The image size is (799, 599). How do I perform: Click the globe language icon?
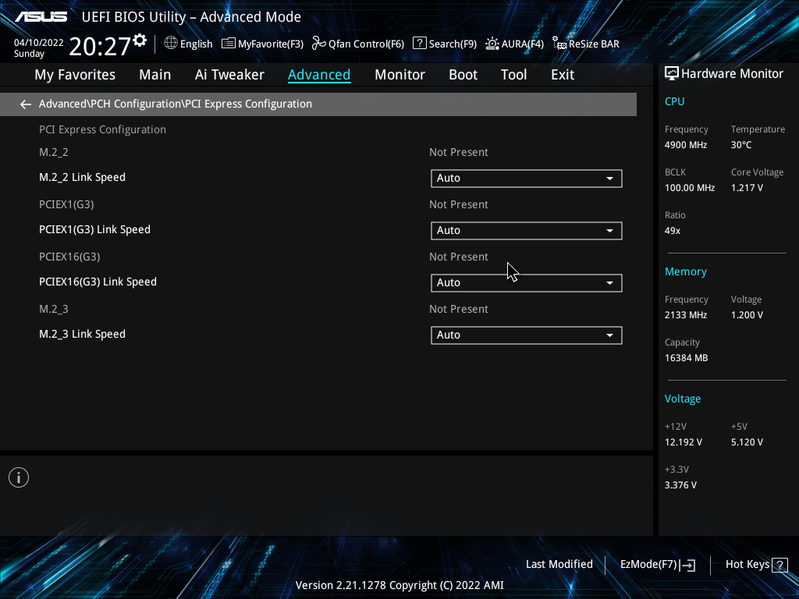[x=171, y=43]
